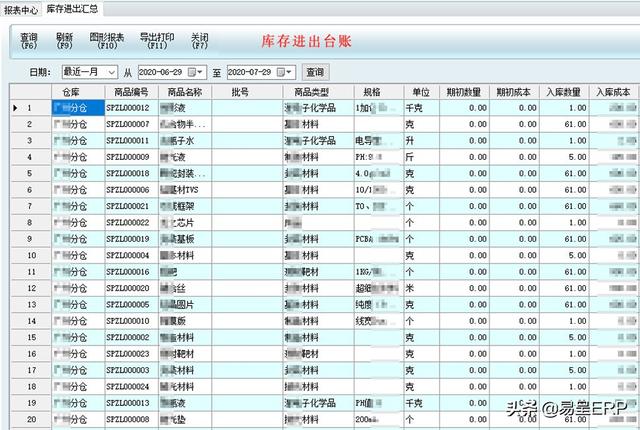
Task: Switch to the 报表中心 tab
Action: (21, 8)
